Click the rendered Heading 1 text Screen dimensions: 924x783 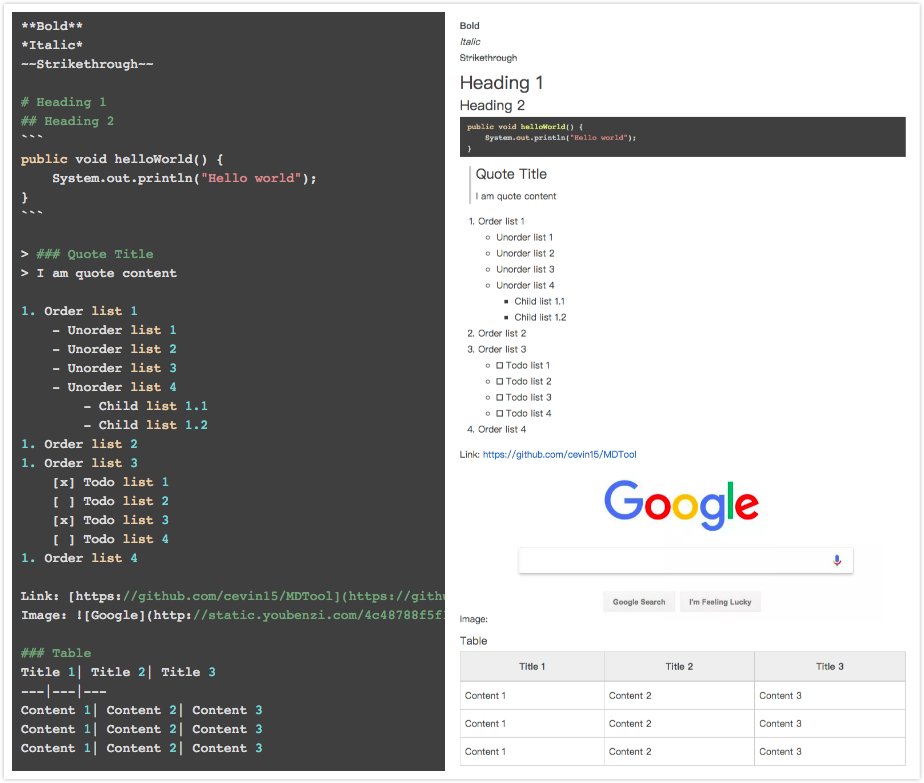[x=501, y=82]
